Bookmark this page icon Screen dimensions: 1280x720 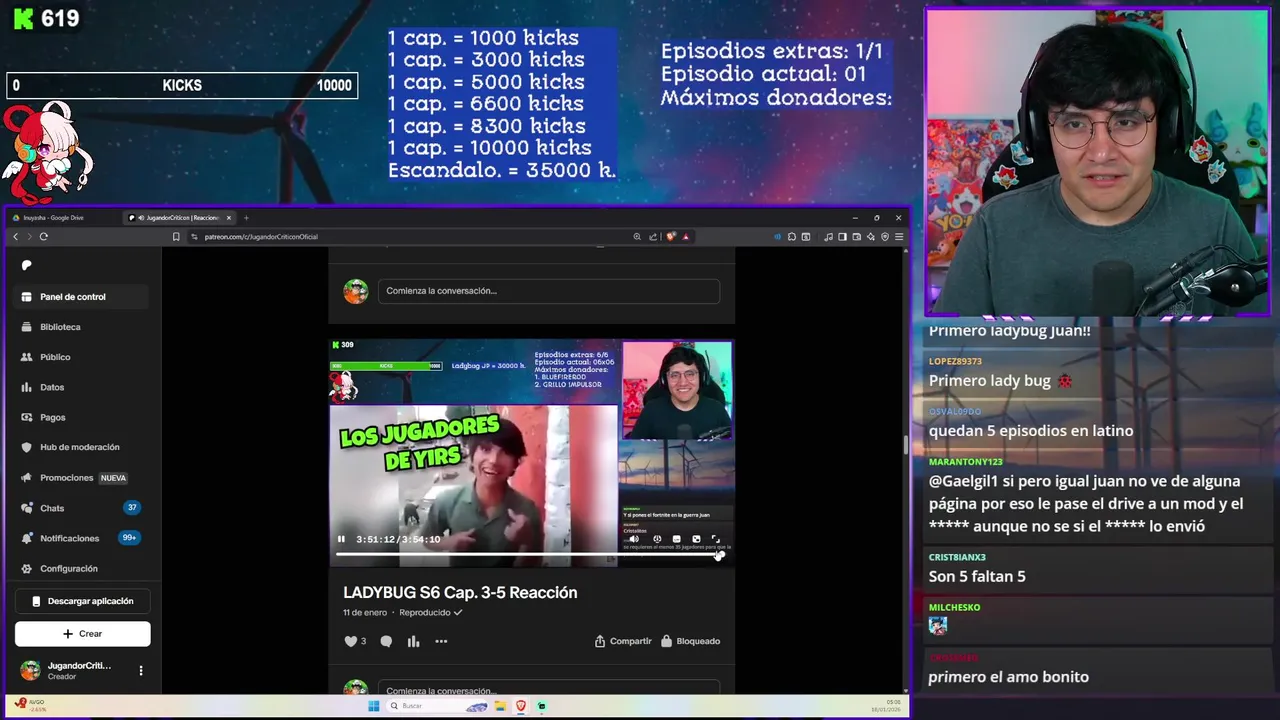pos(176,237)
